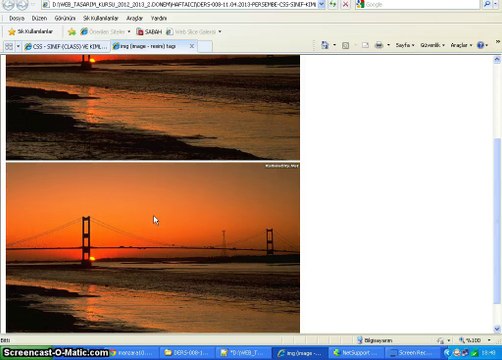
Task: Click the Print icon
Action: [x=379, y=45]
